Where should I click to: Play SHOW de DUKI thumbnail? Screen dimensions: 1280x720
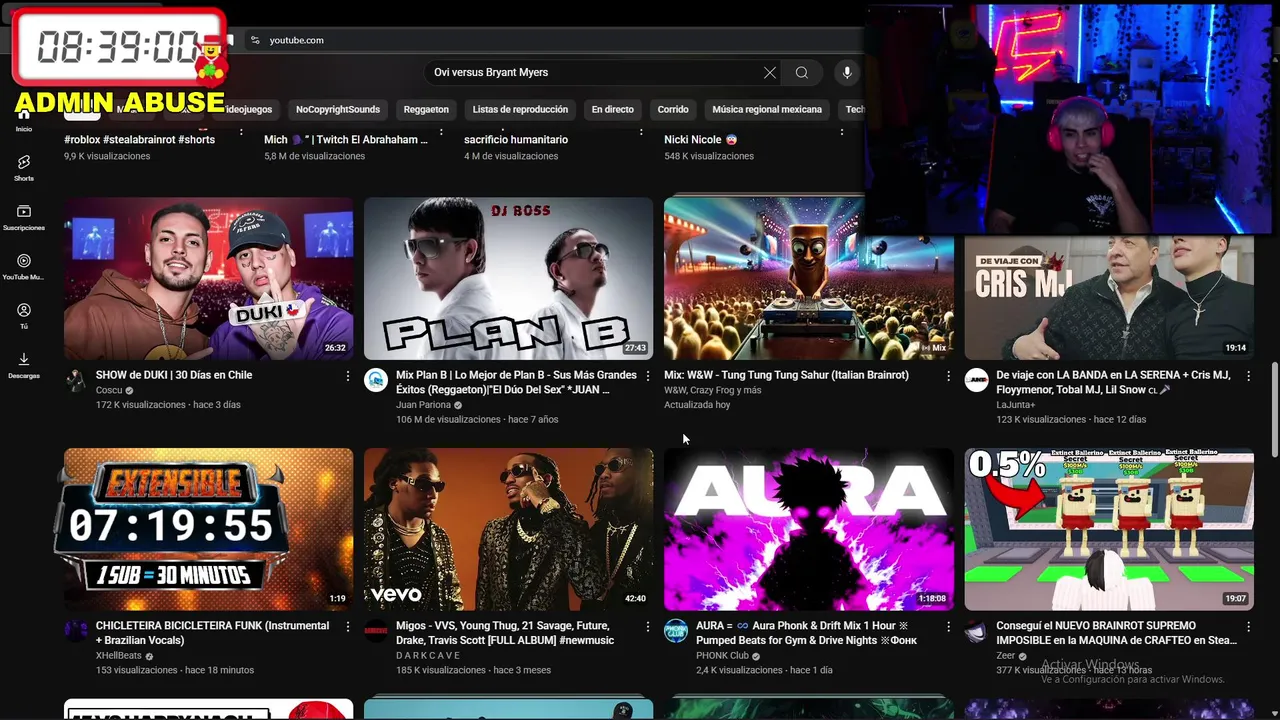(208, 278)
